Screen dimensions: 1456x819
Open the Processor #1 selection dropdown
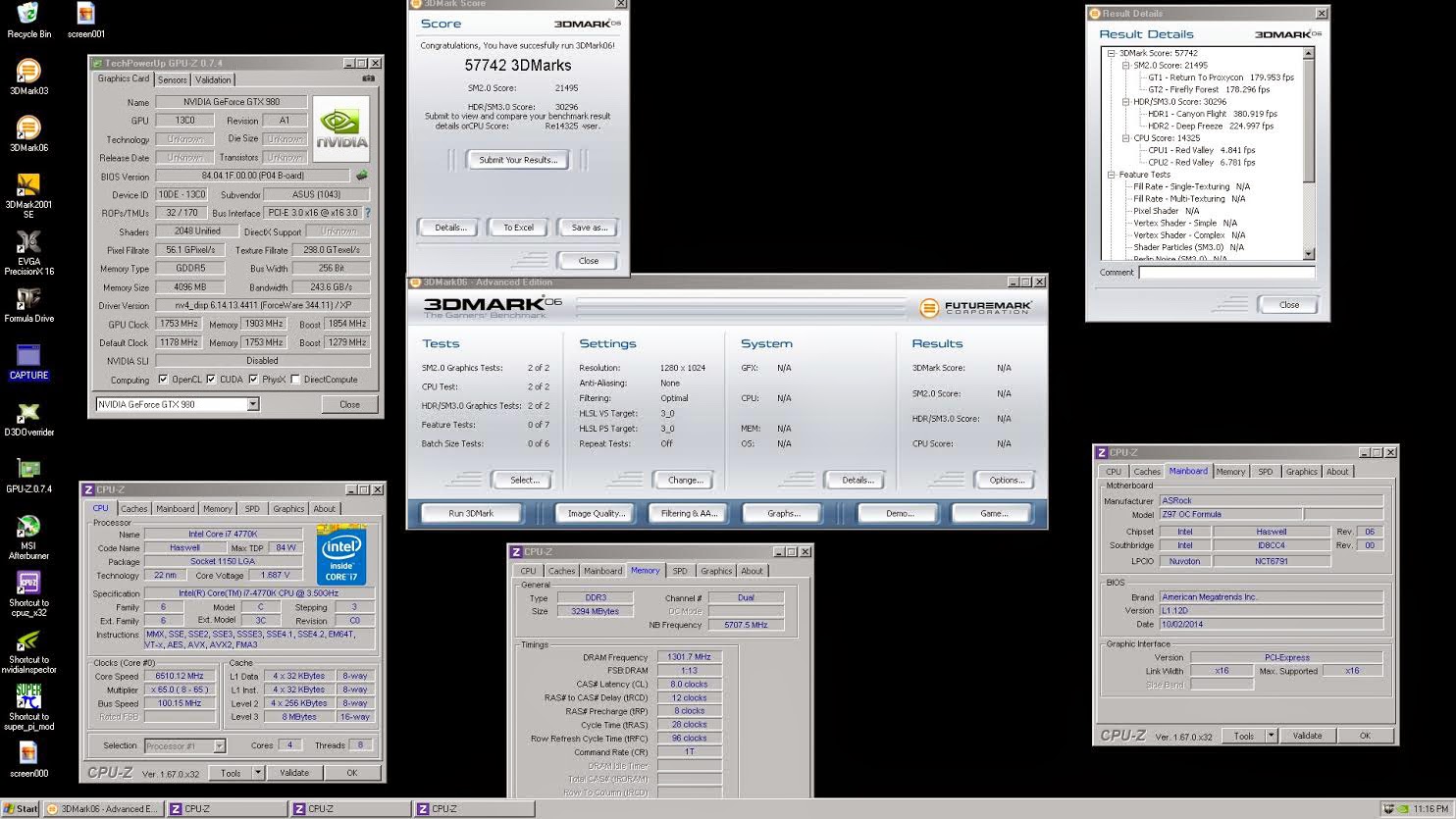[219, 745]
